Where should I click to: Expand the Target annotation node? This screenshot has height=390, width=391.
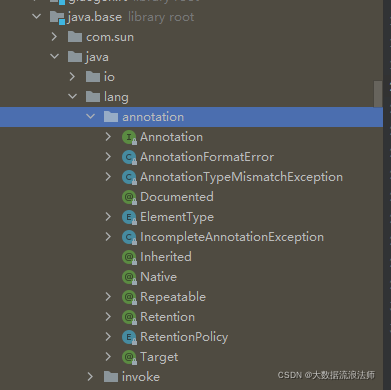pos(108,357)
